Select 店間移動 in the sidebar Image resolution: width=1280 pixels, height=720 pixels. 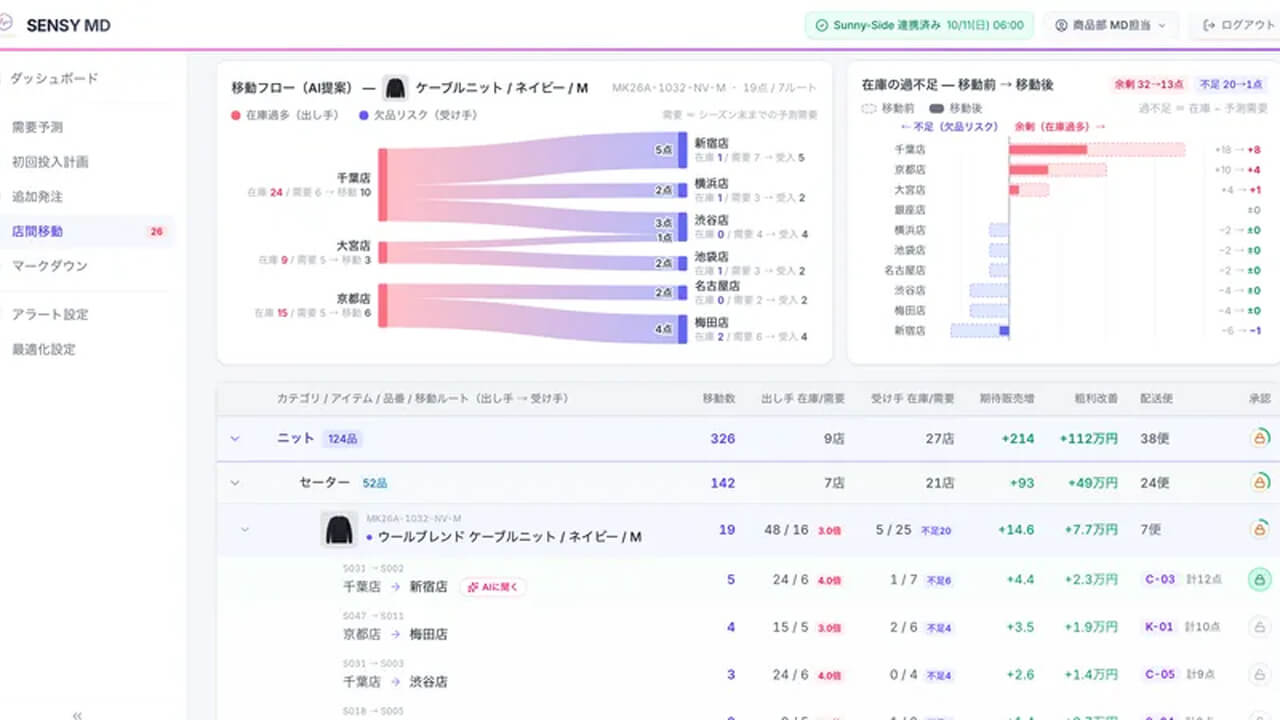[x=87, y=231]
